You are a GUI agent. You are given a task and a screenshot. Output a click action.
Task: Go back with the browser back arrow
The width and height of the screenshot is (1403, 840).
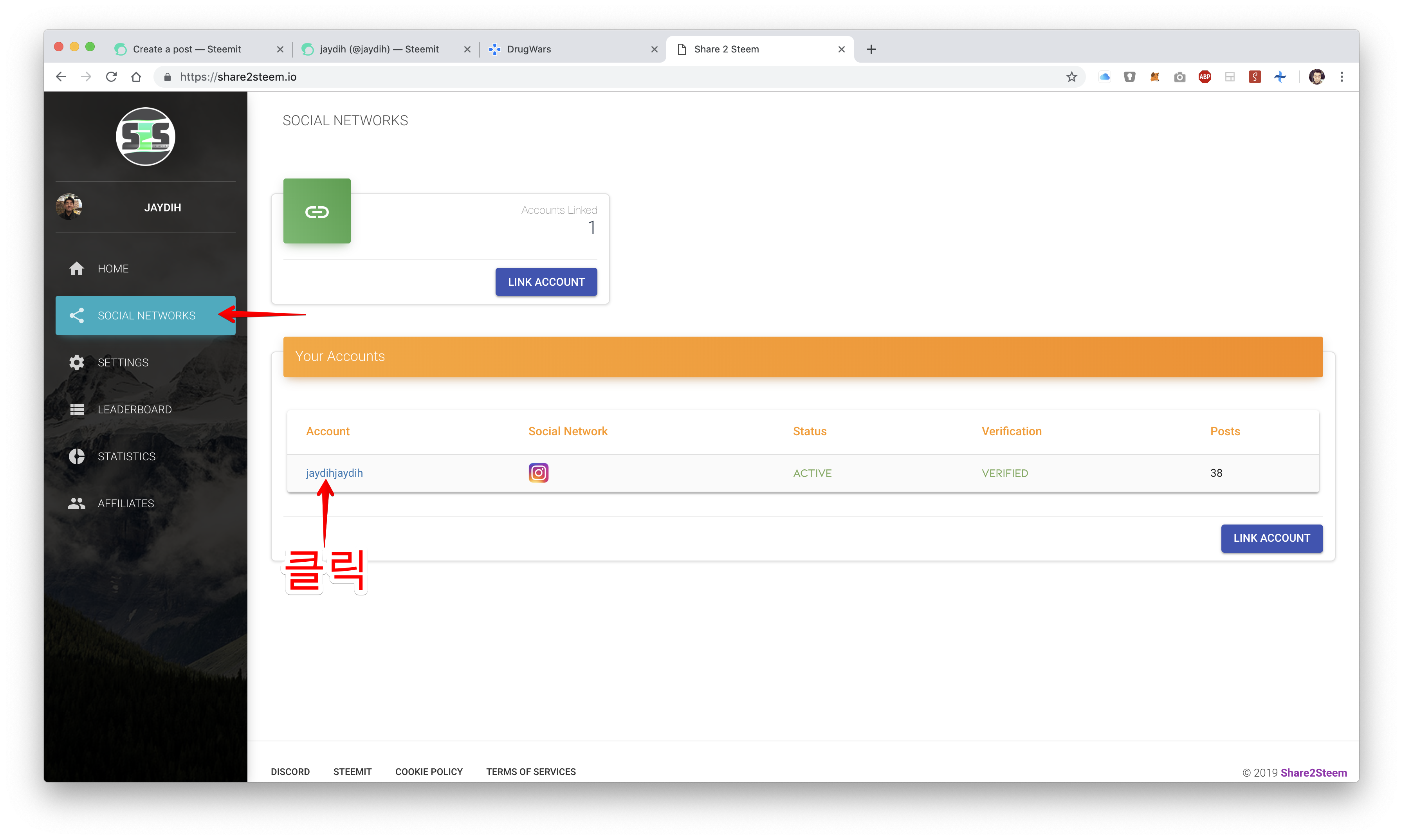tap(61, 77)
